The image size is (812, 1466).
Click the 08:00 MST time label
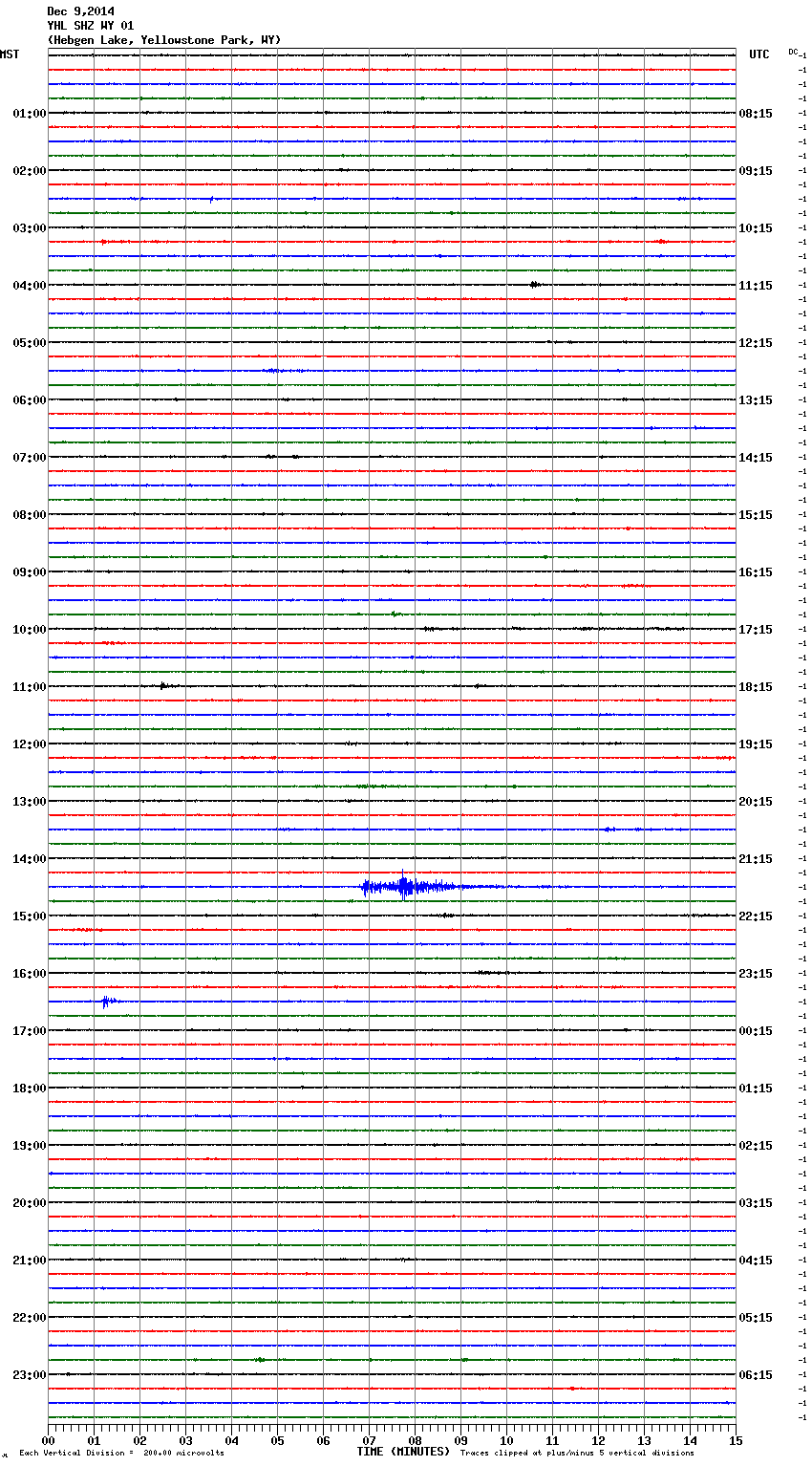pyautogui.click(x=30, y=515)
